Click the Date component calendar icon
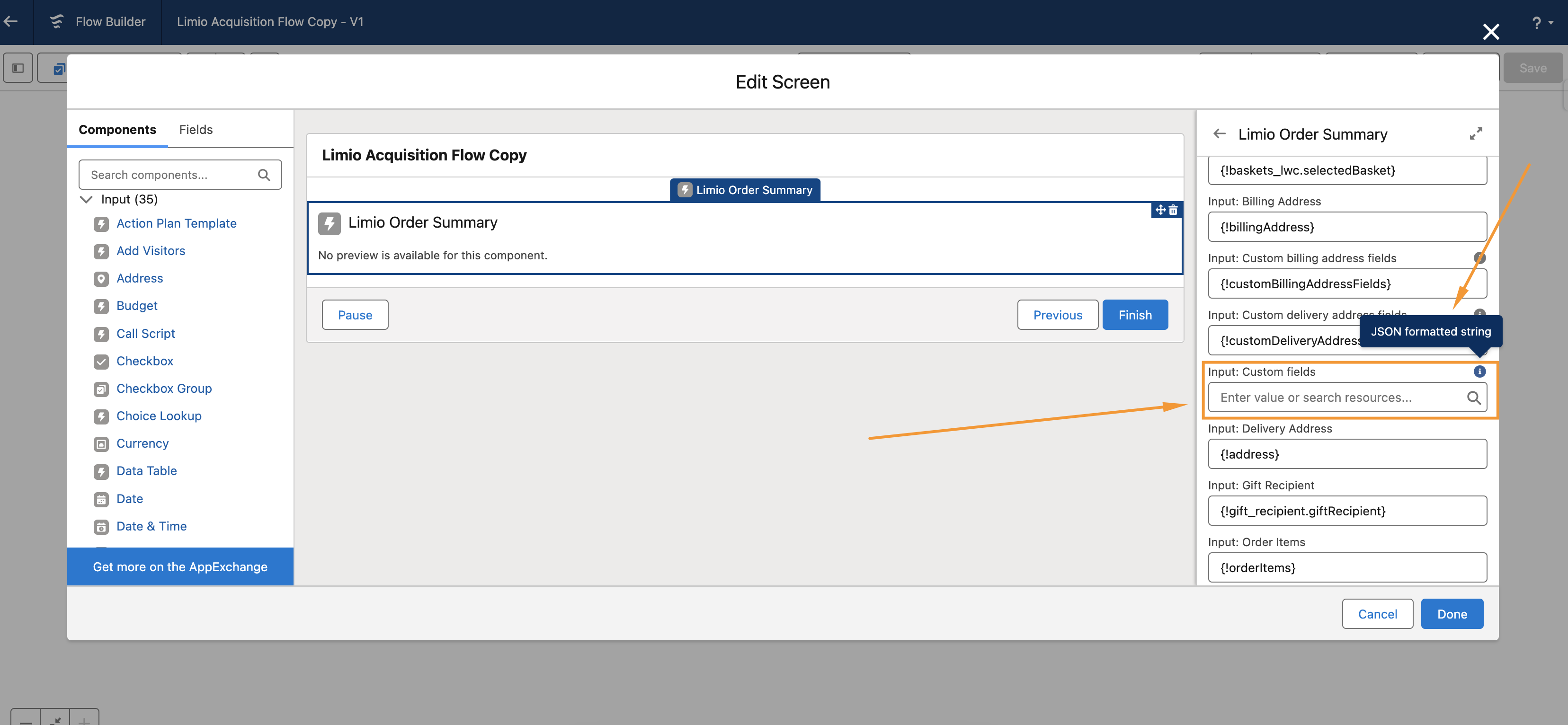1568x725 pixels. coord(101,499)
